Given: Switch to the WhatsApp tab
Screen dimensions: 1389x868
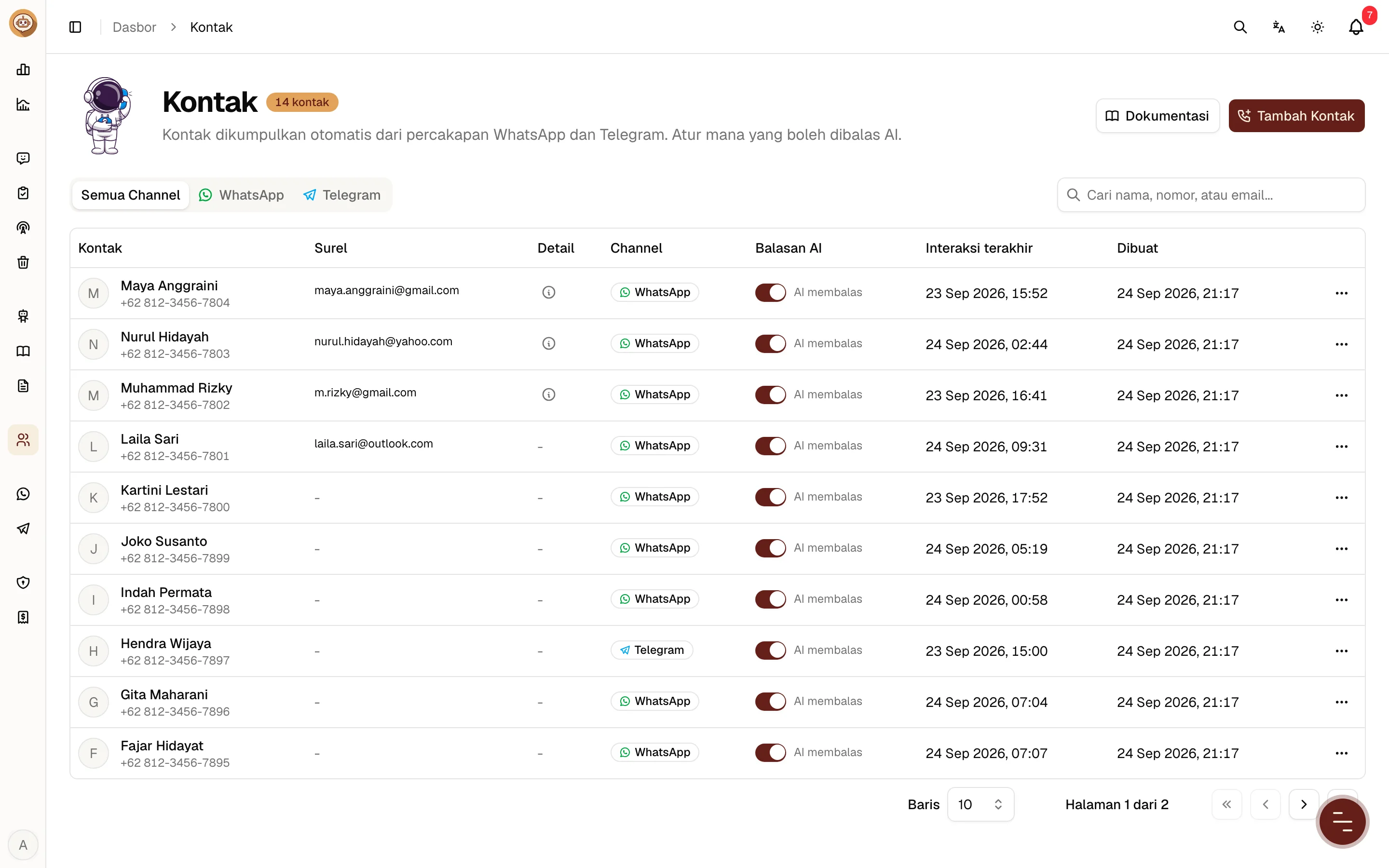Looking at the screenshot, I should [241, 195].
